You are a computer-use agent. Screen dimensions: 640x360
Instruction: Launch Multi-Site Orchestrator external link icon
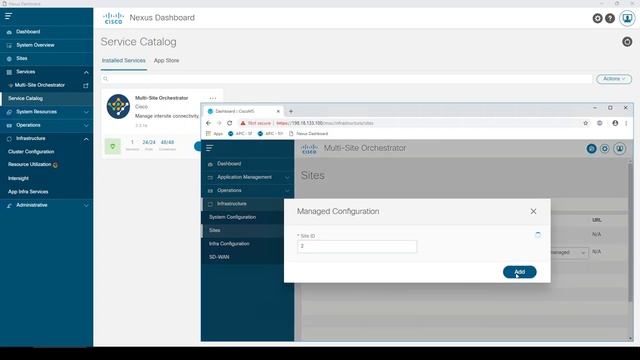coord(85,85)
